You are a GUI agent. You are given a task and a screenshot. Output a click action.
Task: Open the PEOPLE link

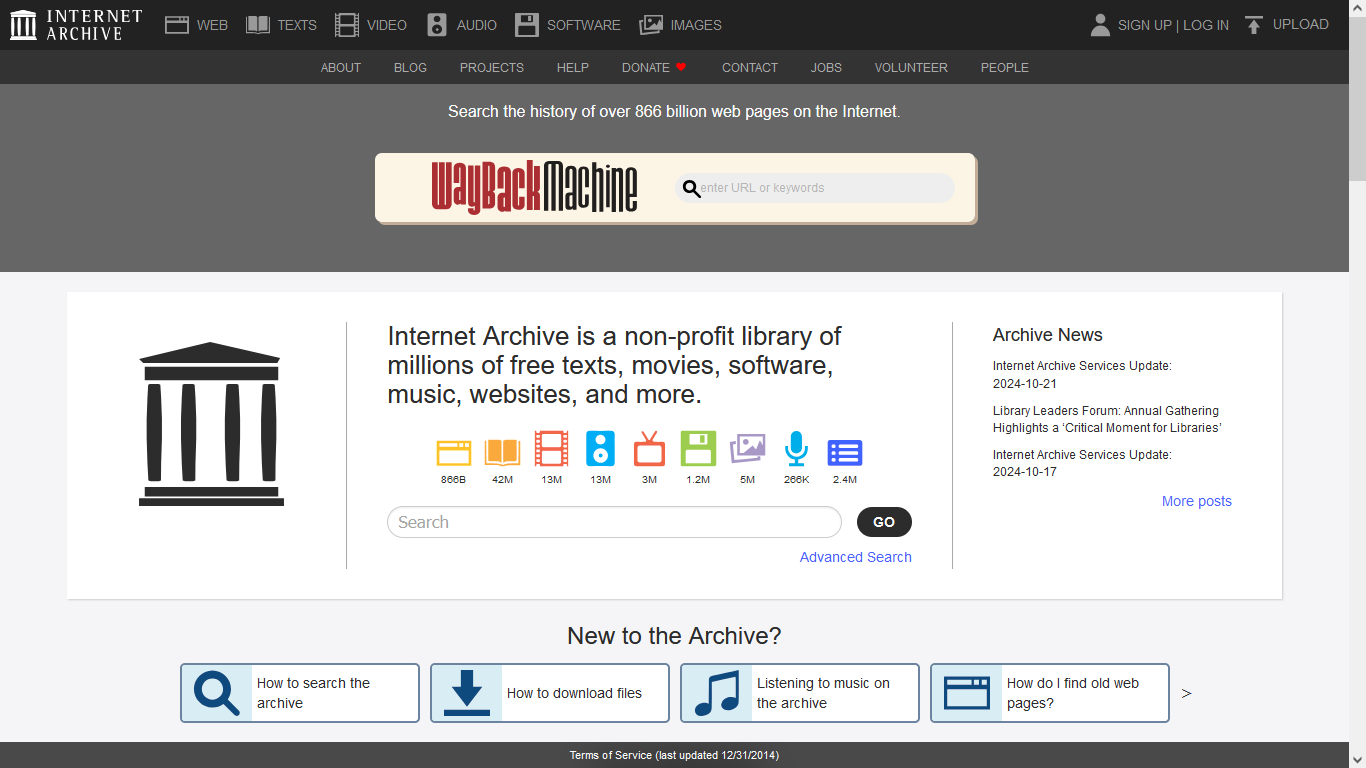click(x=1005, y=68)
